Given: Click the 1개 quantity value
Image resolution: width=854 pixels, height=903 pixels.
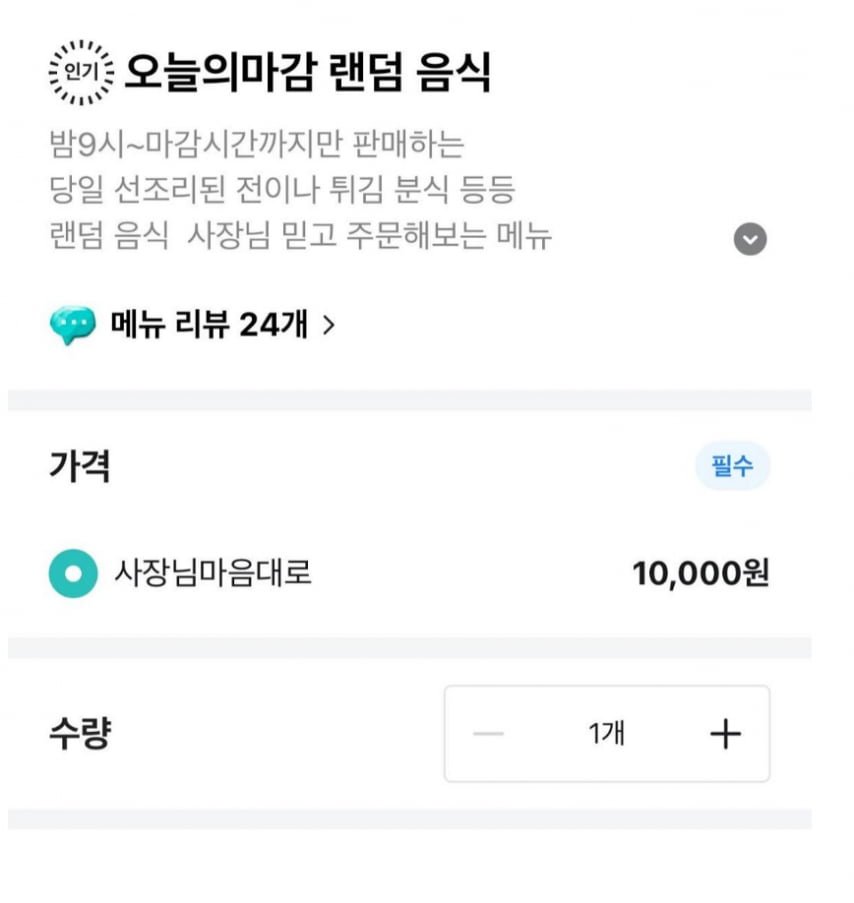Looking at the screenshot, I should (606, 734).
